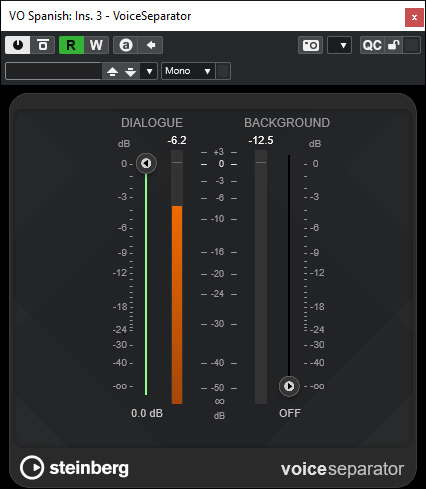Click the DIALOGUE label

(x=152, y=123)
